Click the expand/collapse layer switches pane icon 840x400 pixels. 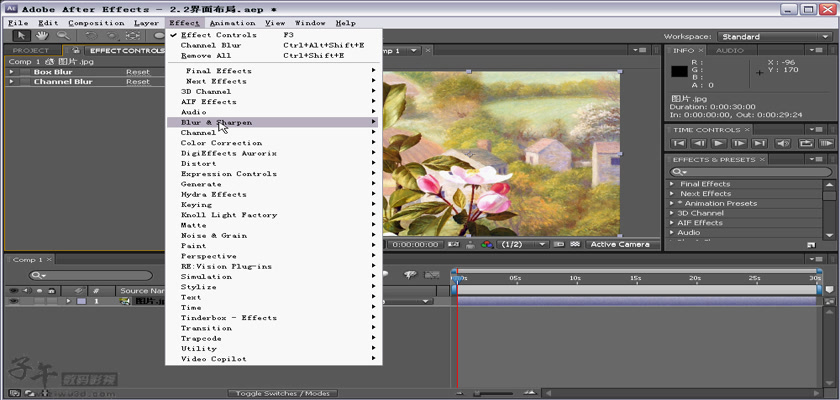14,393
